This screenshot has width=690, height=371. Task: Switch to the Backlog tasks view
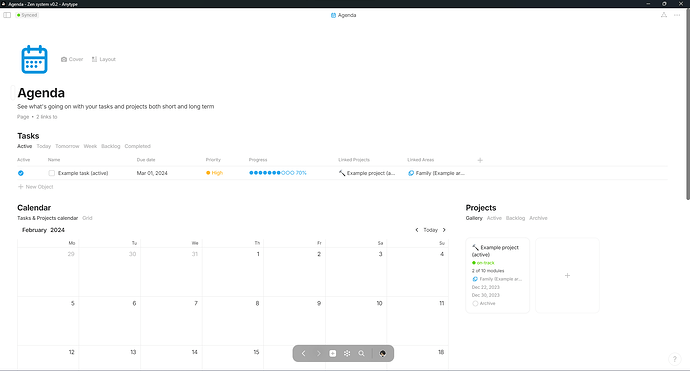coord(110,146)
